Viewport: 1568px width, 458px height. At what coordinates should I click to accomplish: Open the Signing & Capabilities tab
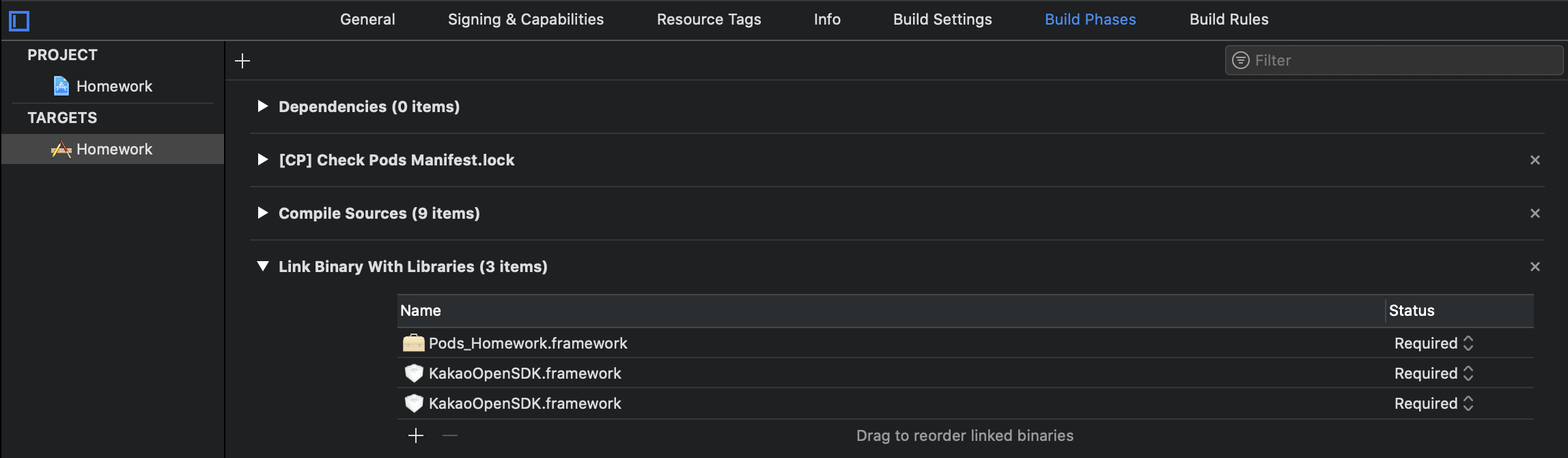tap(526, 19)
